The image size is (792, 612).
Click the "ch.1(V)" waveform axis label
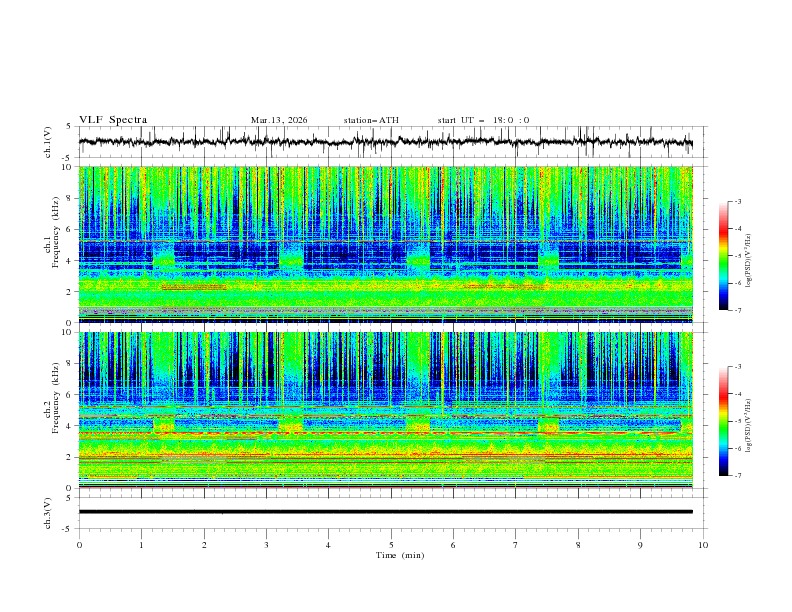(x=48, y=142)
